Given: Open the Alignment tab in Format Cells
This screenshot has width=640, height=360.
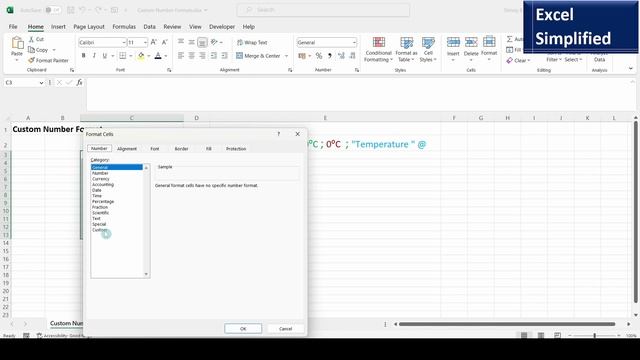Looking at the screenshot, I should click(127, 149).
